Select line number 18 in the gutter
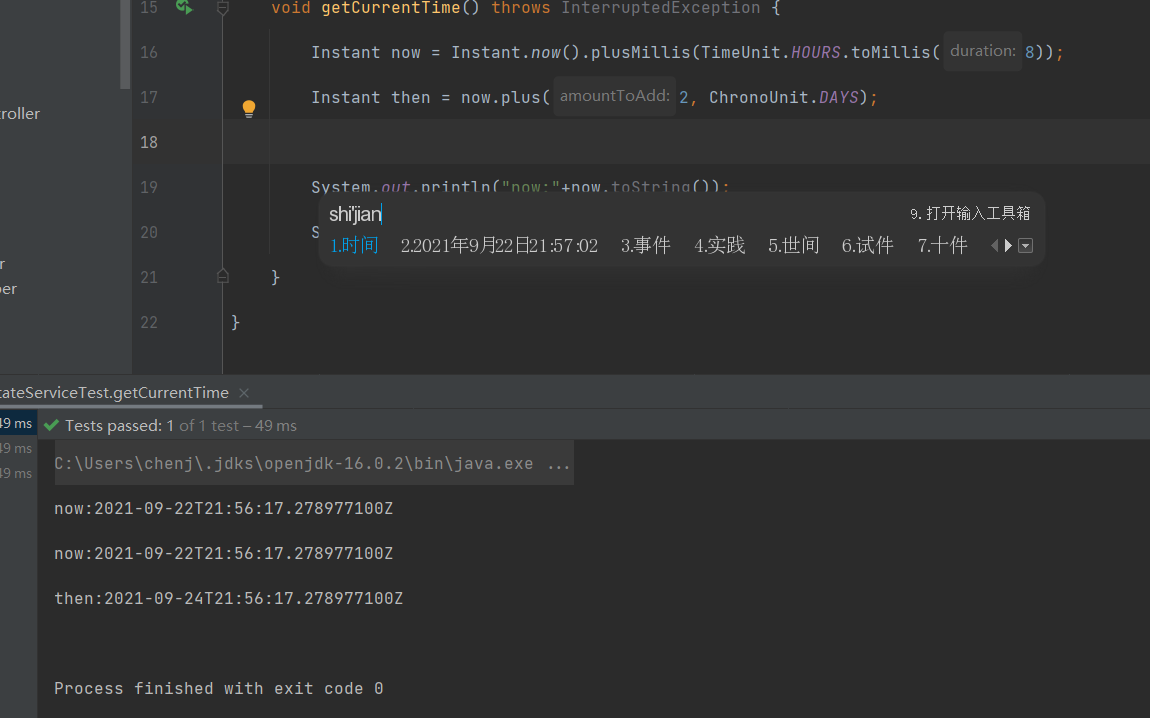 (148, 142)
